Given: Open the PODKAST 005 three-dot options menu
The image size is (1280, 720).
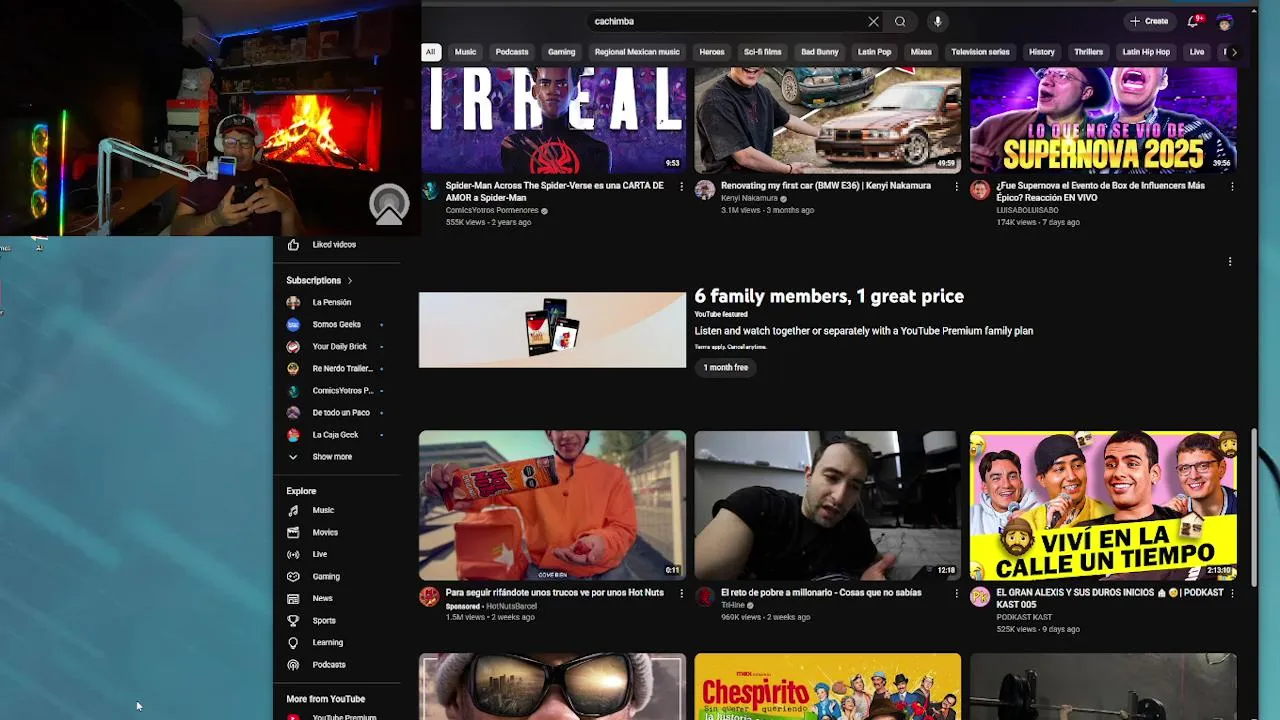Looking at the screenshot, I should pyautogui.click(x=1232, y=593).
